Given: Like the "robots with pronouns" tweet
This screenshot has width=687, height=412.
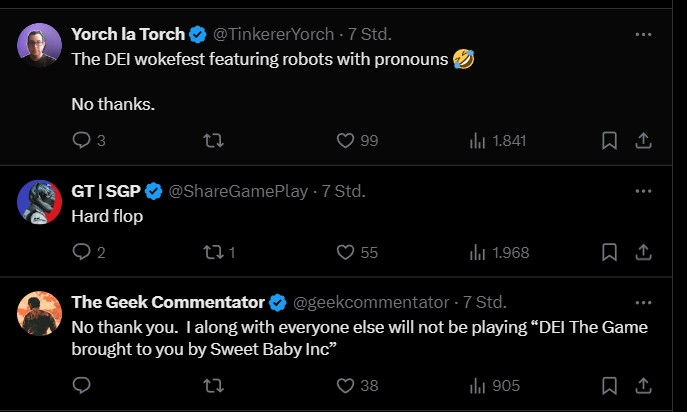Looking at the screenshot, I should tap(346, 141).
